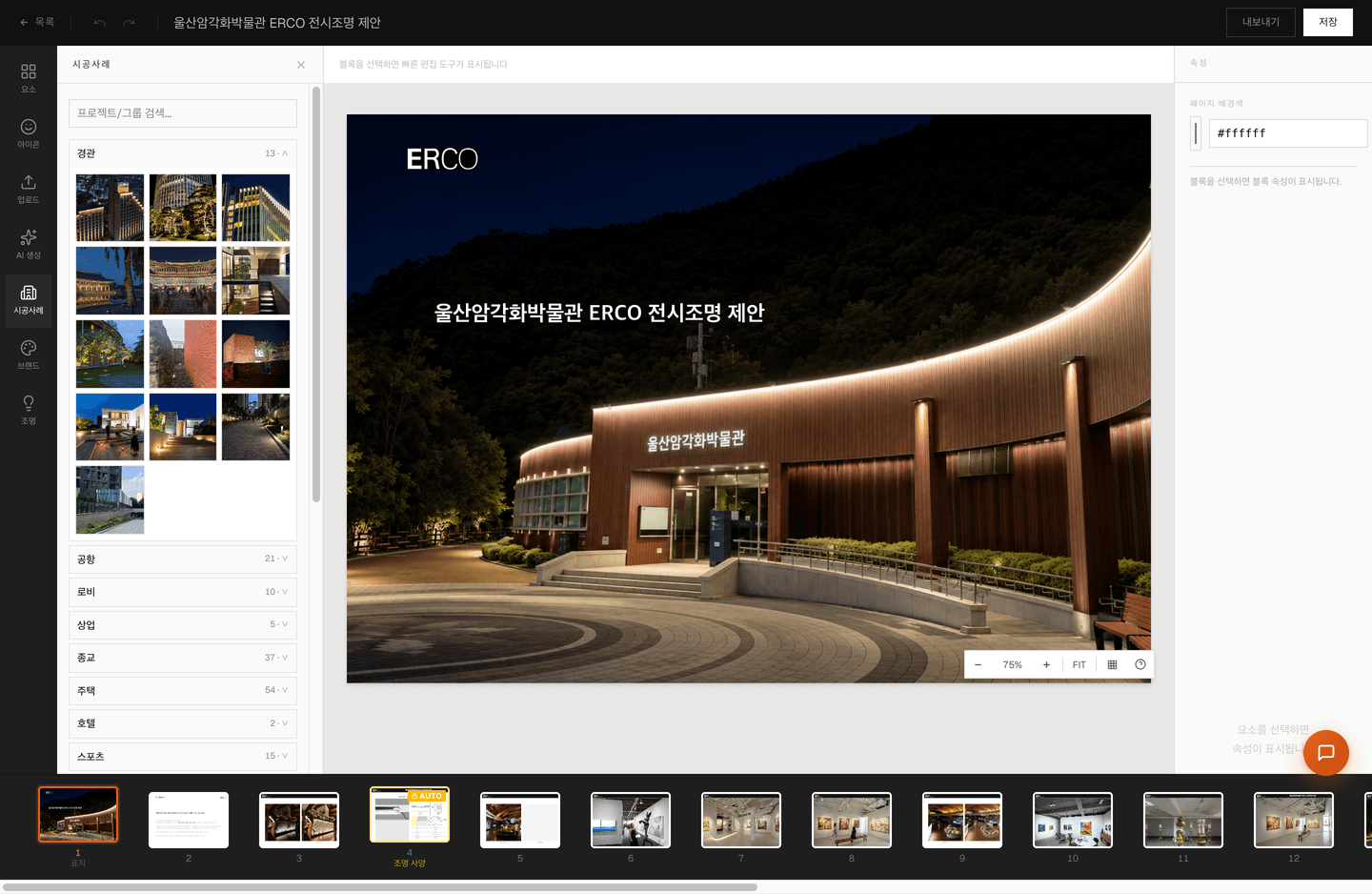The image size is (1372, 894).
Task: Select the 시공사례 sidebar tab
Action: coord(29,299)
